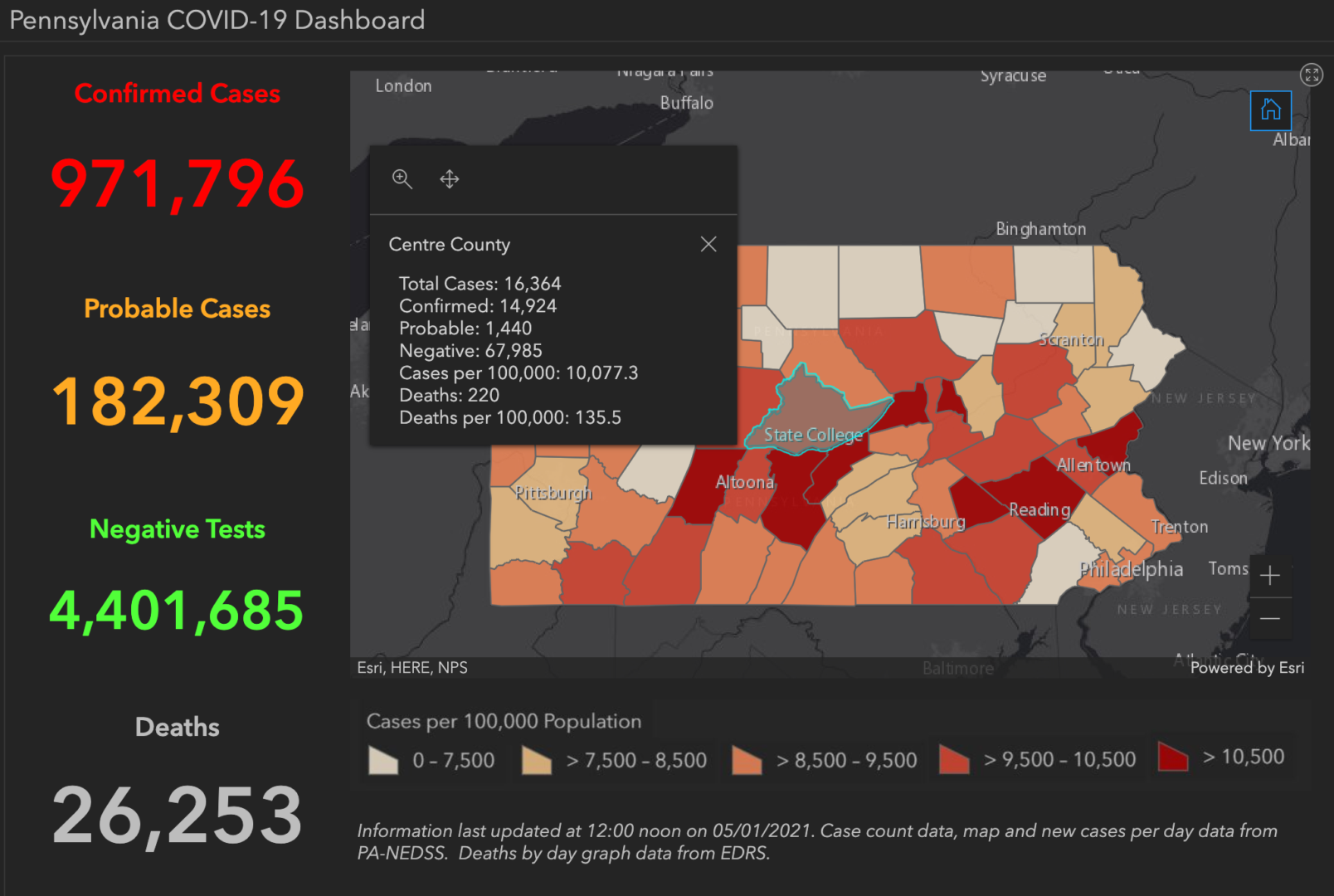This screenshot has height=896, width=1334.
Task: Click the Edison label on the map
Action: pyautogui.click(x=1223, y=478)
